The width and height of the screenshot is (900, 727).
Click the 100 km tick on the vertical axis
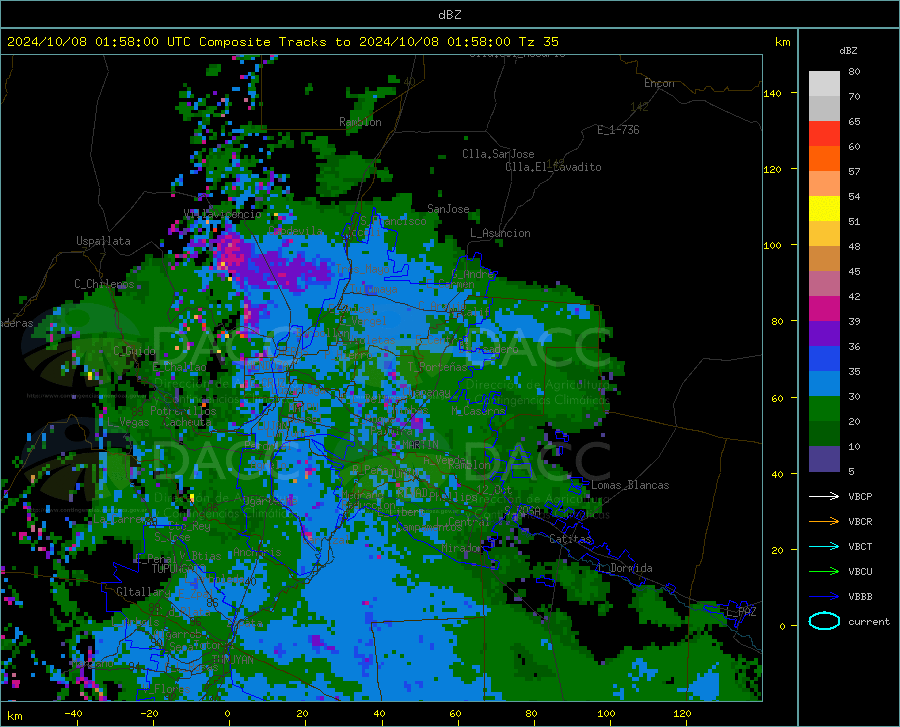click(773, 245)
